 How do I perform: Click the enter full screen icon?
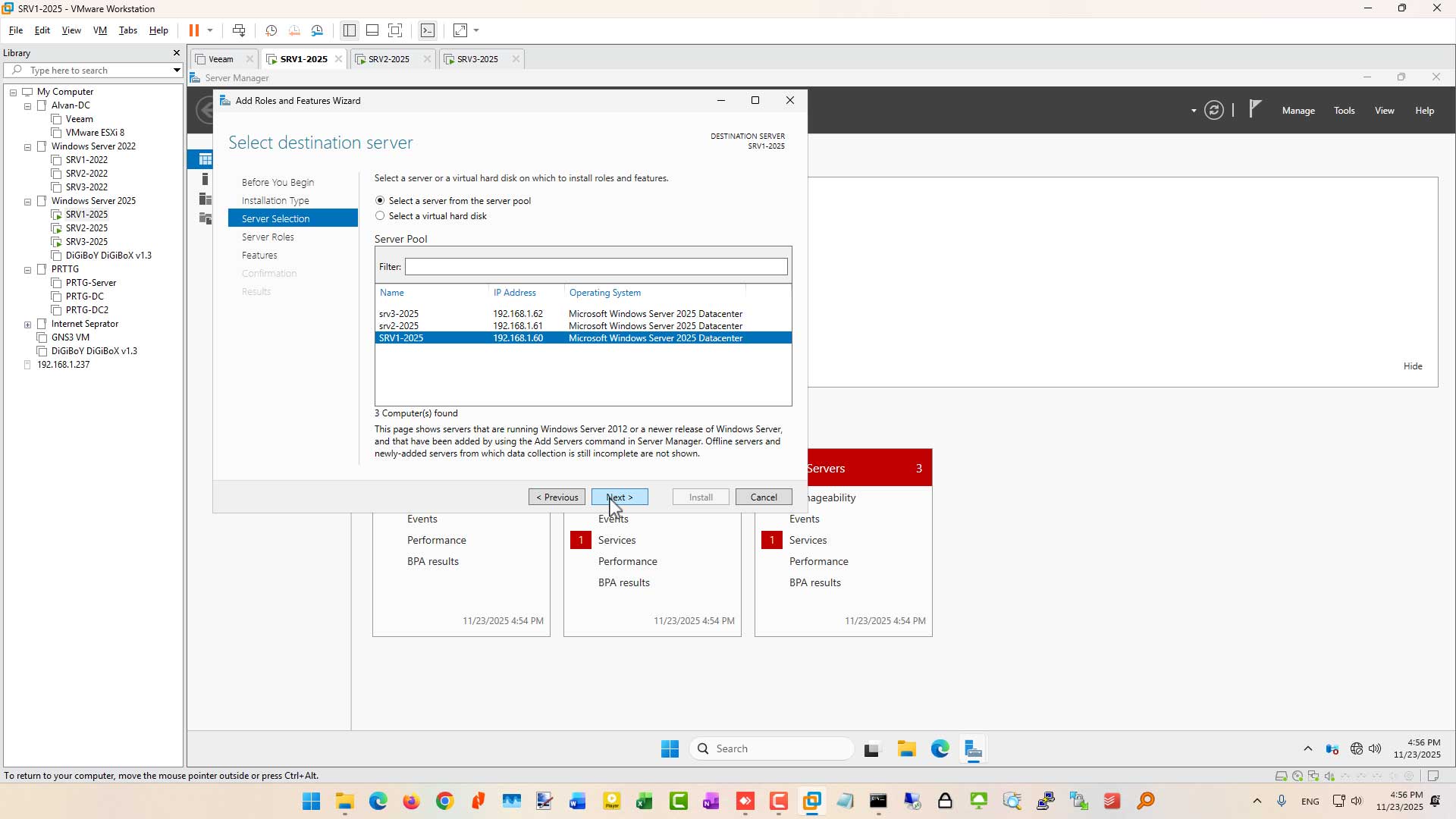(x=395, y=30)
